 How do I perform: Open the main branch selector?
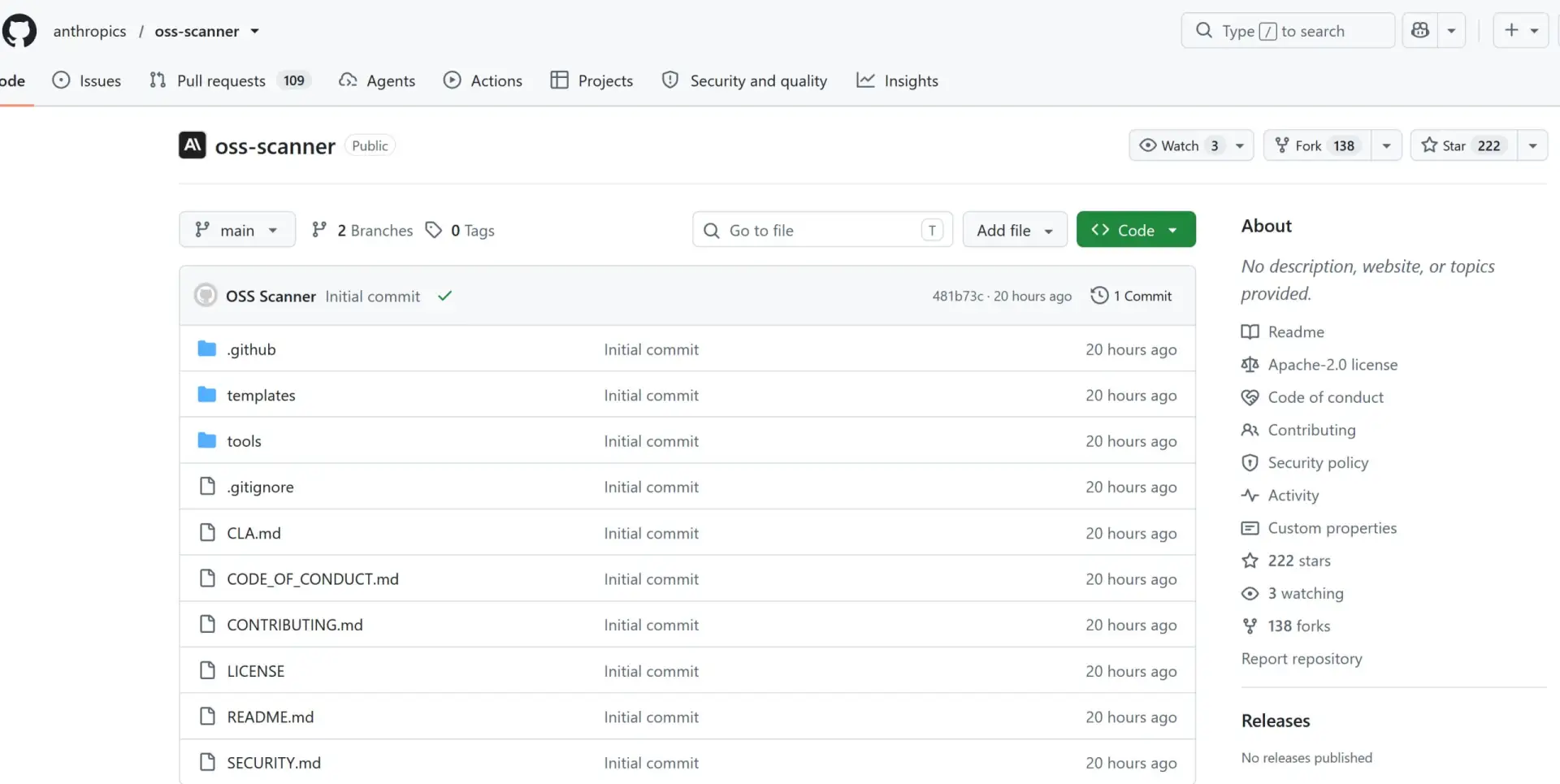[237, 230]
